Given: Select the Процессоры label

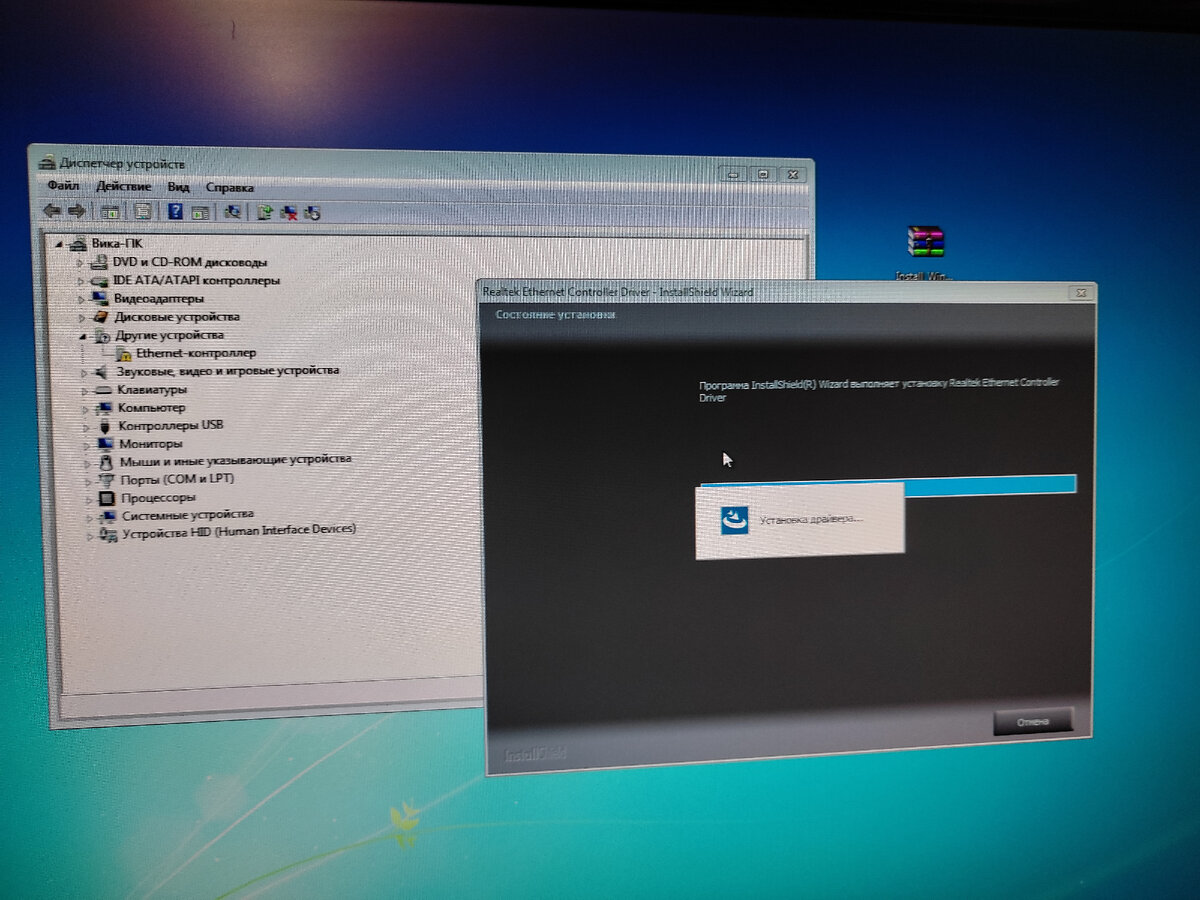Looking at the screenshot, I should point(158,497).
